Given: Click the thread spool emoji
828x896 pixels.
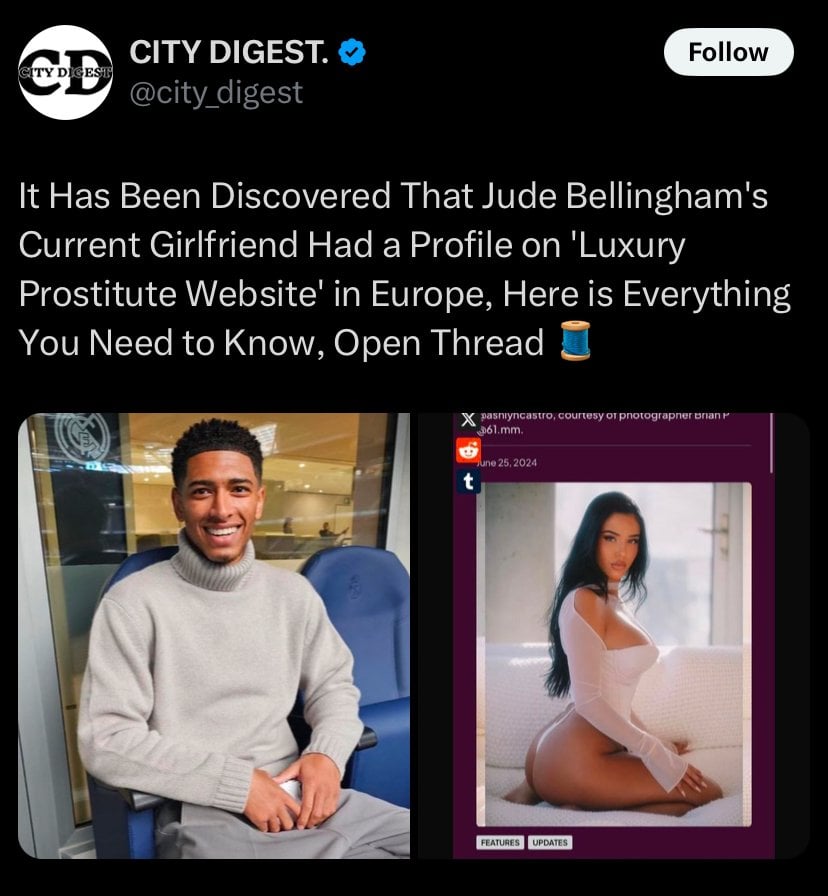Looking at the screenshot, I should pos(575,341).
